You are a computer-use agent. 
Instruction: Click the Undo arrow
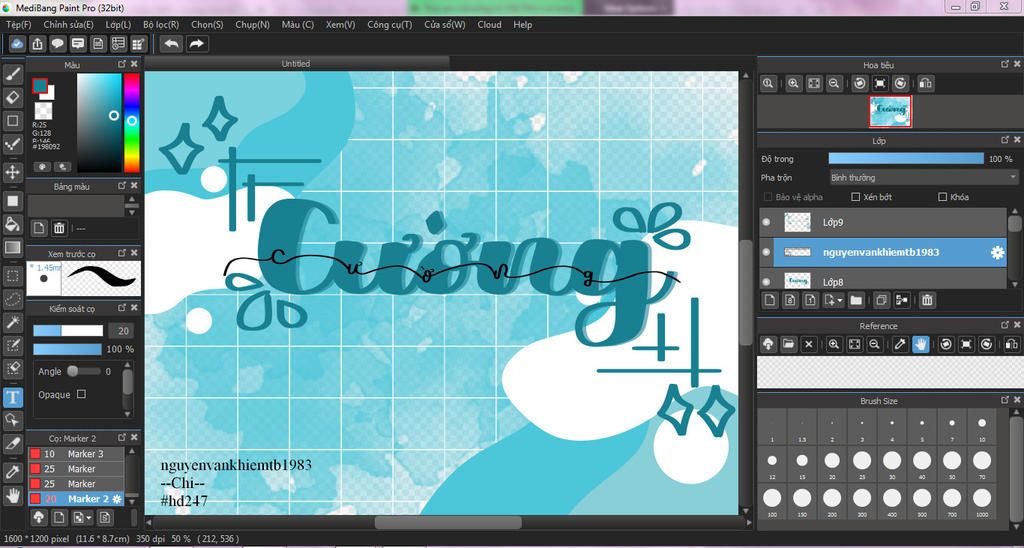tap(171, 44)
